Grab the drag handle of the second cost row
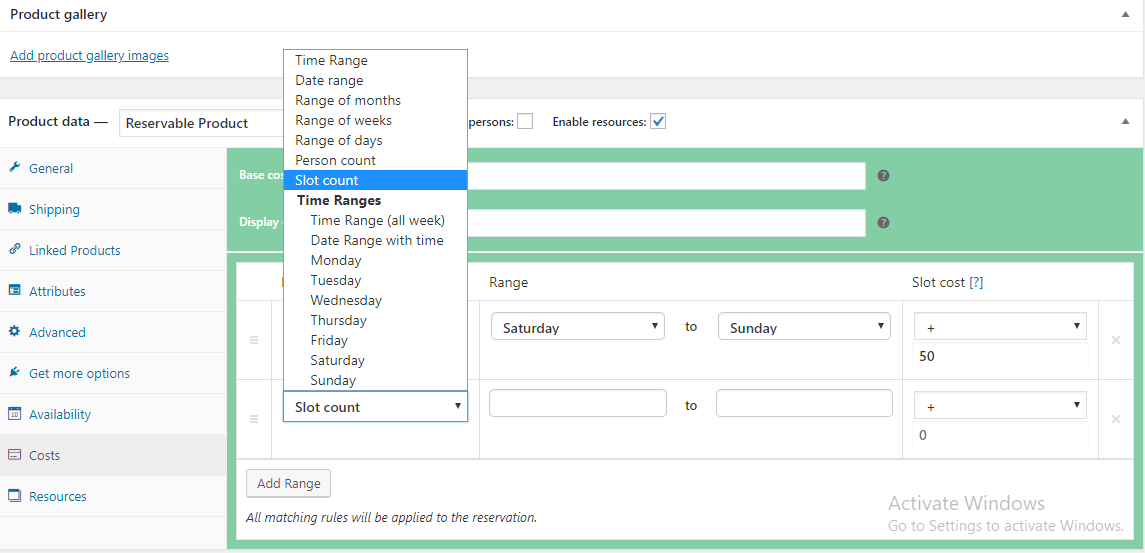The height and width of the screenshot is (553, 1145). tap(254, 419)
